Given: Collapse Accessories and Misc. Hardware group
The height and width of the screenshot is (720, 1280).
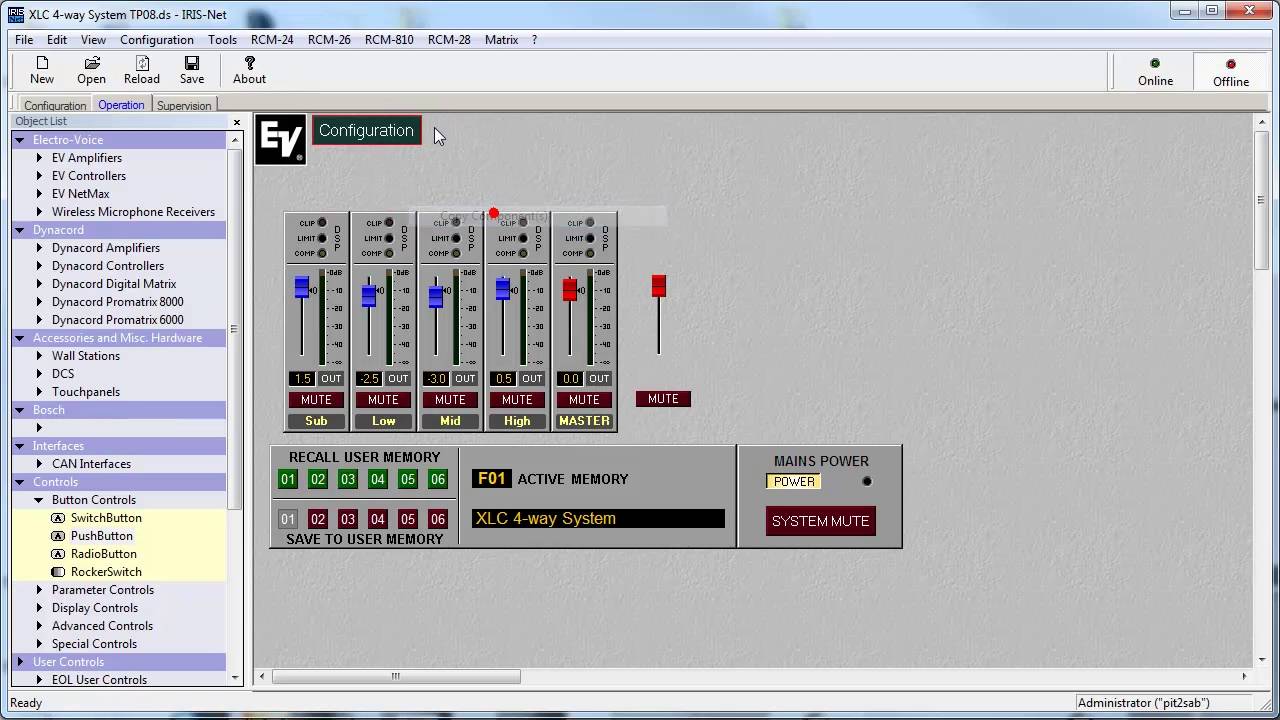Looking at the screenshot, I should click(x=19, y=338).
